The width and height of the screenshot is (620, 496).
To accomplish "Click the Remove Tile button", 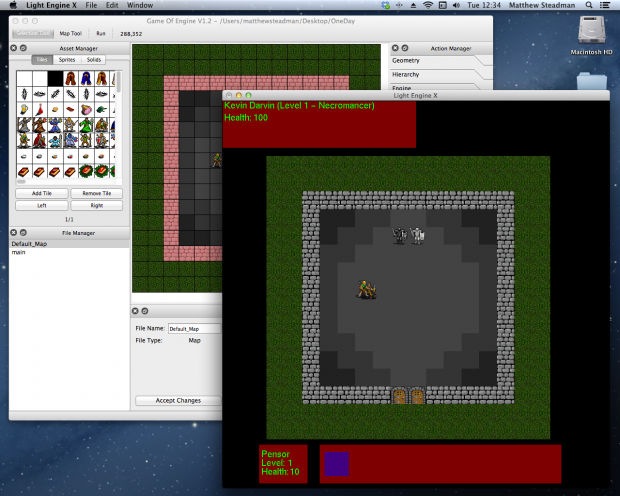I will tap(96, 193).
